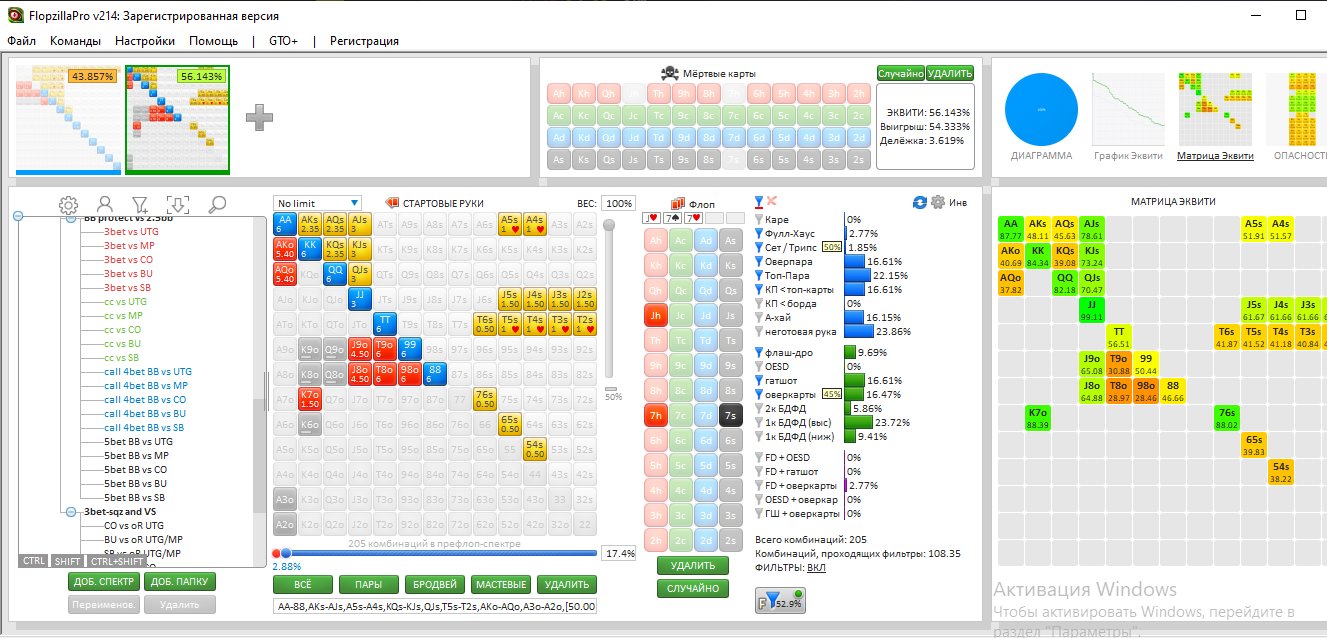This screenshot has width=1327, height=638.
Task: Toggle the А-хай filter funnel
Action: coord(759,317)
